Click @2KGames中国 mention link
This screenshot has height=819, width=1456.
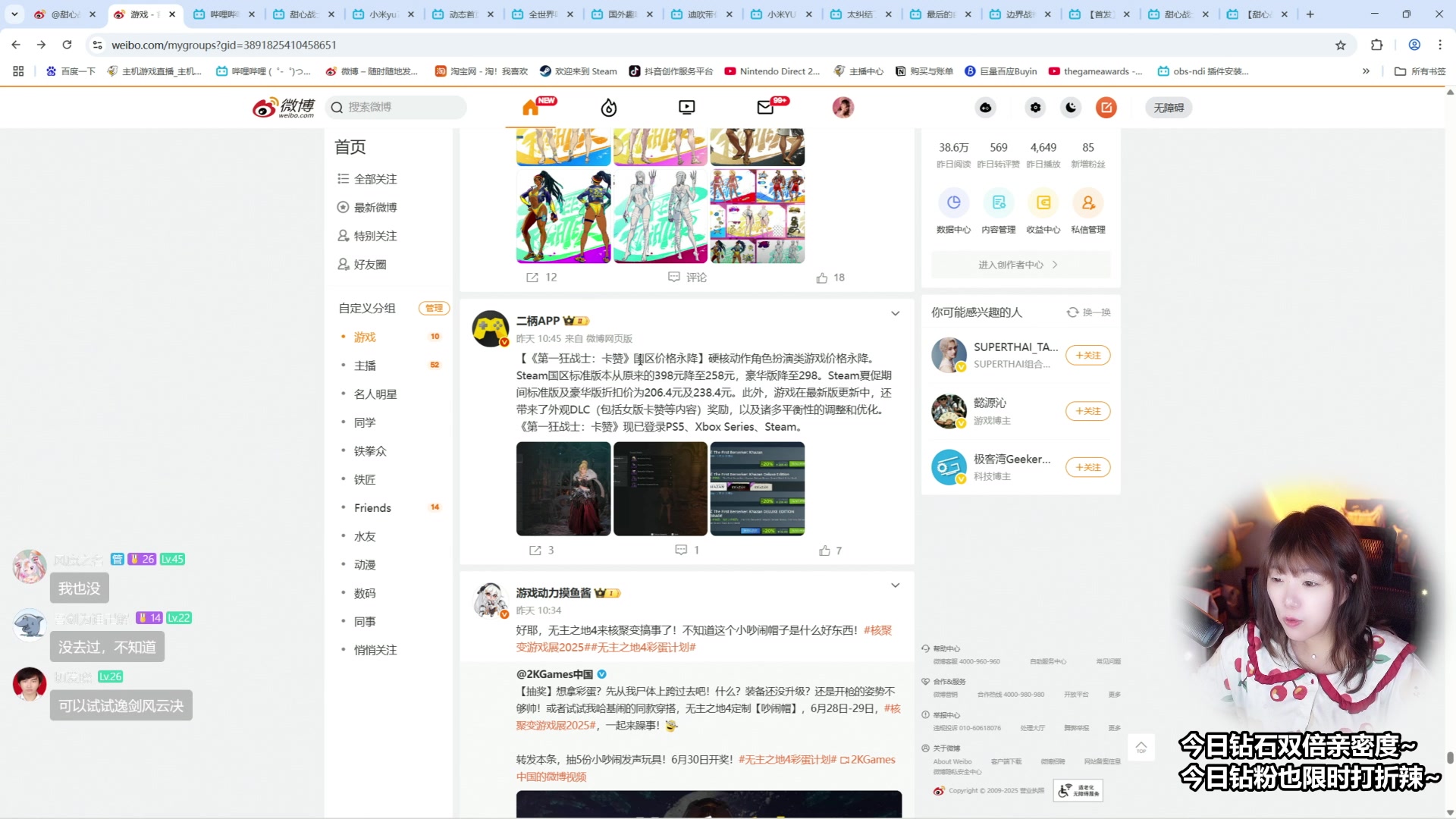click(x=554, y=674)
